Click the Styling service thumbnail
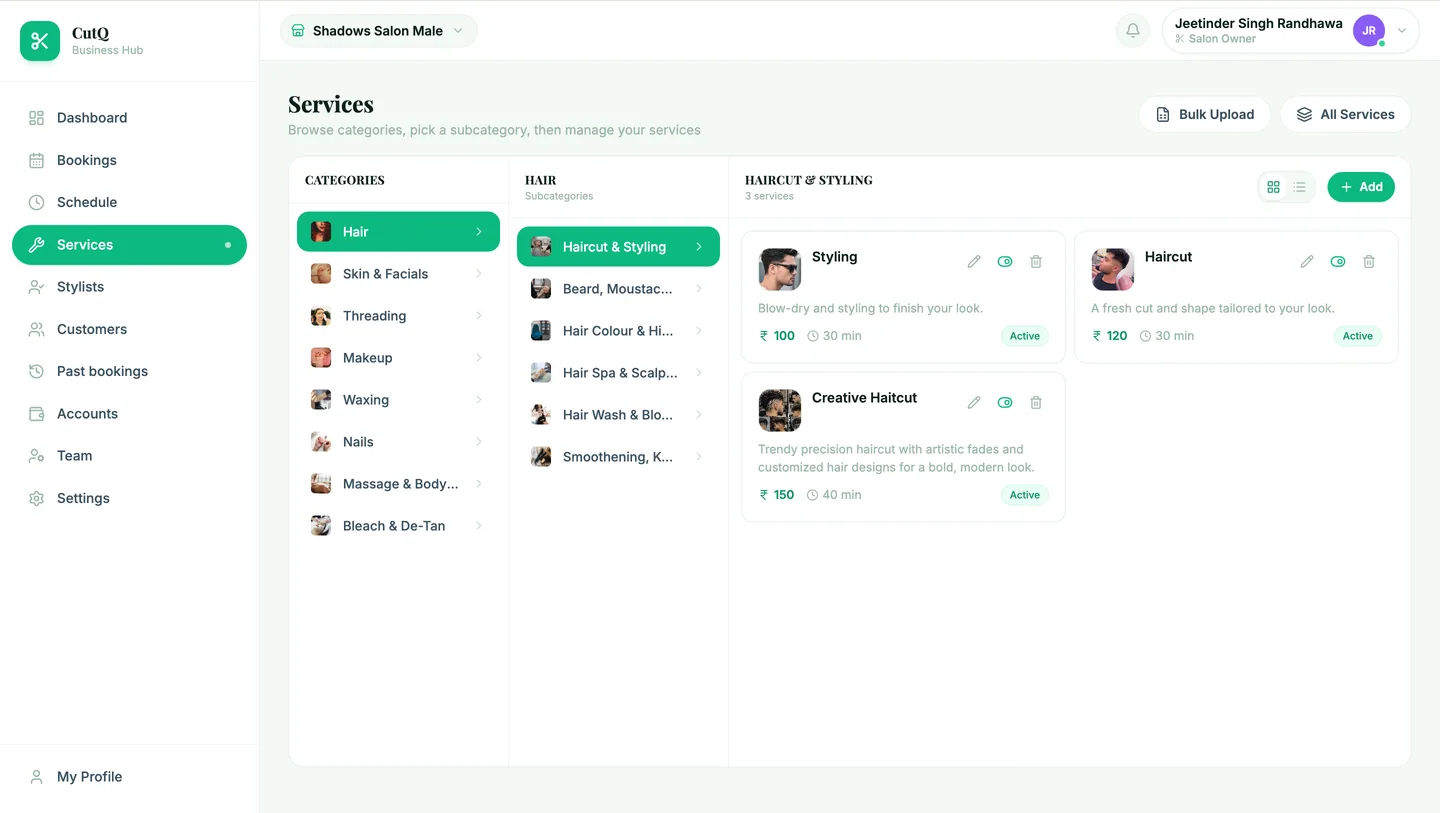This screenshot has height=813, width=1440. (x=780, y=270)
